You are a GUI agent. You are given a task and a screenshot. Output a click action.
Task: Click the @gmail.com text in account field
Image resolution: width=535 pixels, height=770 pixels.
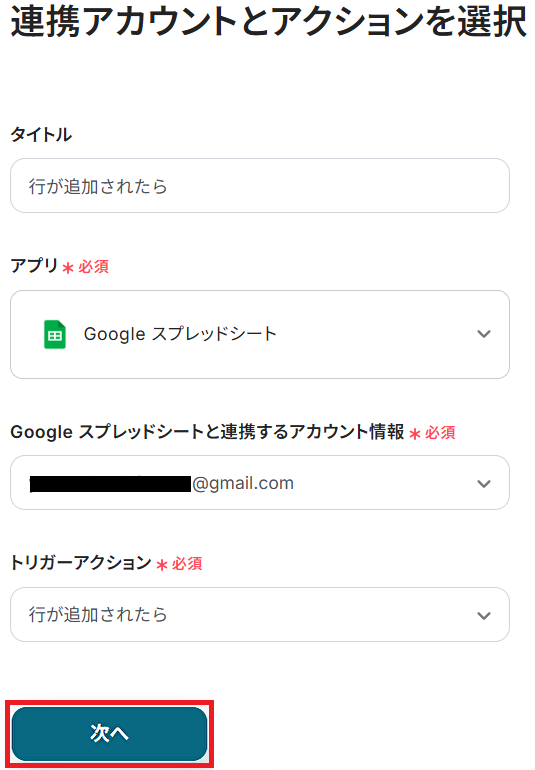pyautogui.click(x=243, y=484)
